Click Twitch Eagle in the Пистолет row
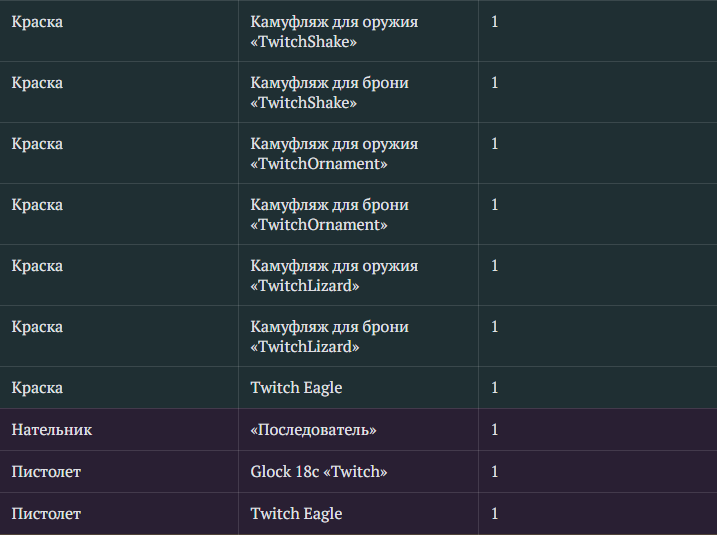This screenshot has width=717, height=535. point(296,514)
